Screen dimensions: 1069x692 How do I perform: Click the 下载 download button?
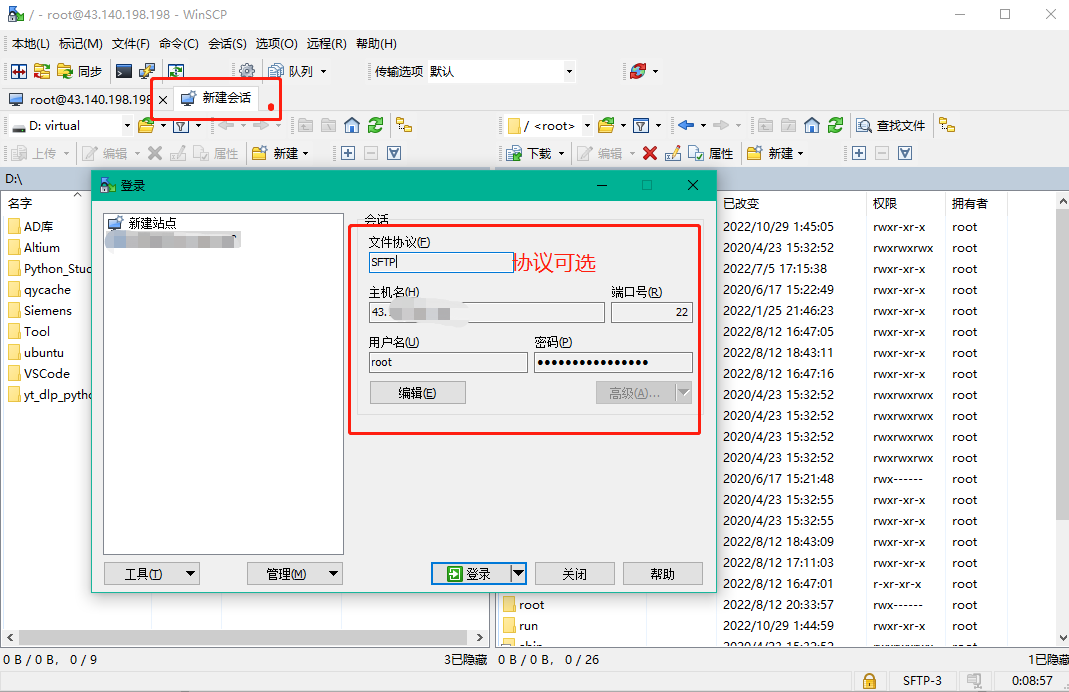point(529,153)
